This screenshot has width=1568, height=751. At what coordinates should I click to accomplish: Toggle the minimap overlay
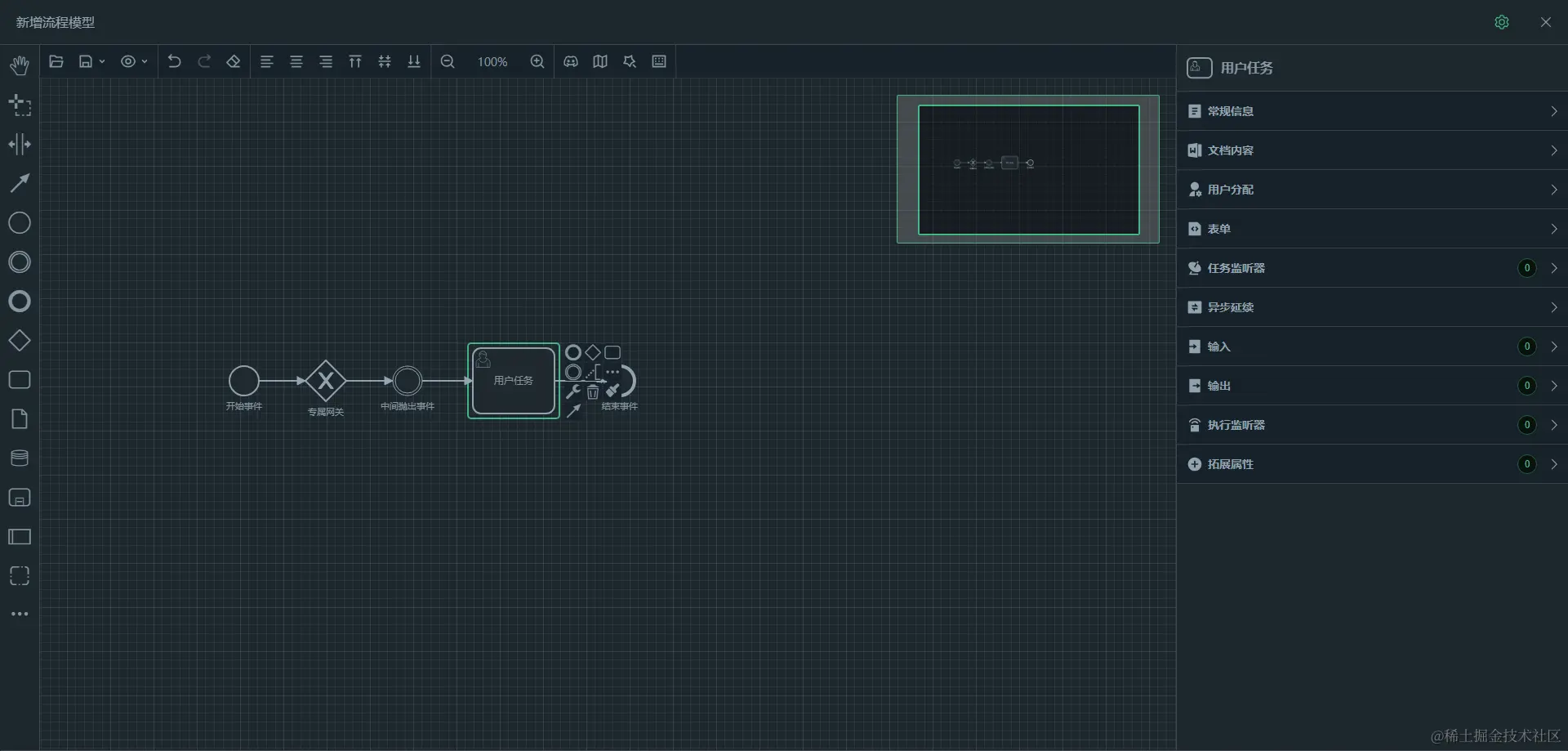[599, 61]
